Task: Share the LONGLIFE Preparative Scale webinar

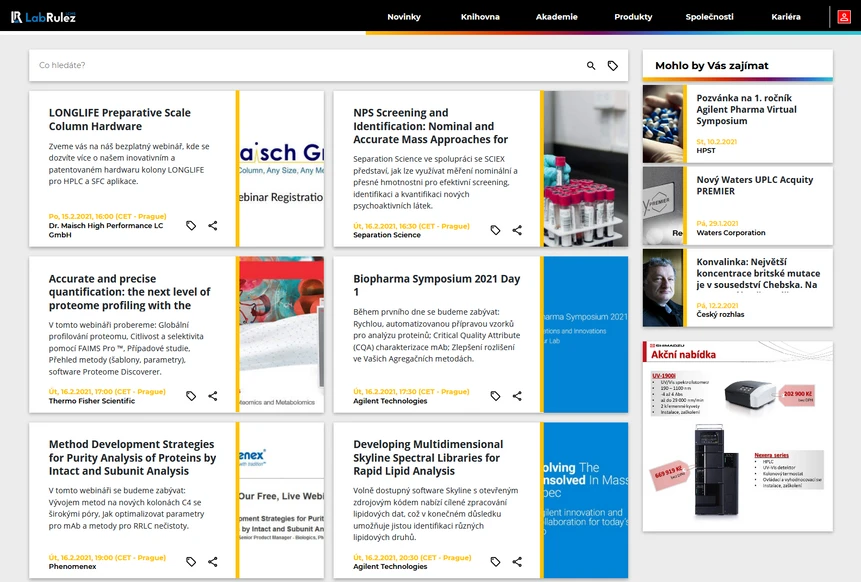Action: [213, 226]
